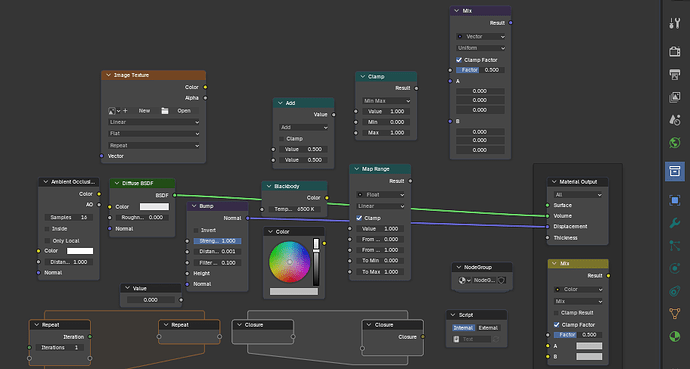Open the Material properties sphere tab

675,336
